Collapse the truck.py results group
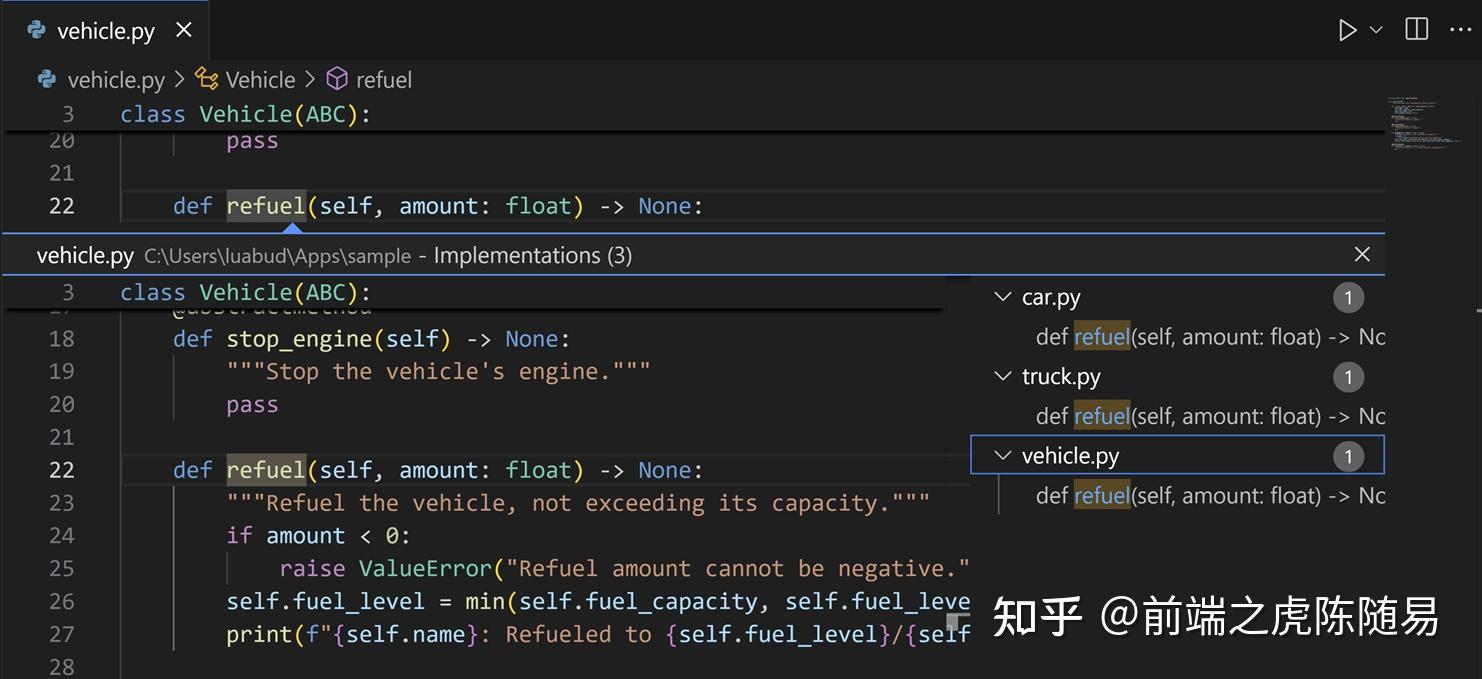This screenshot has width=1482, height=679. (x=1003, y=376)
